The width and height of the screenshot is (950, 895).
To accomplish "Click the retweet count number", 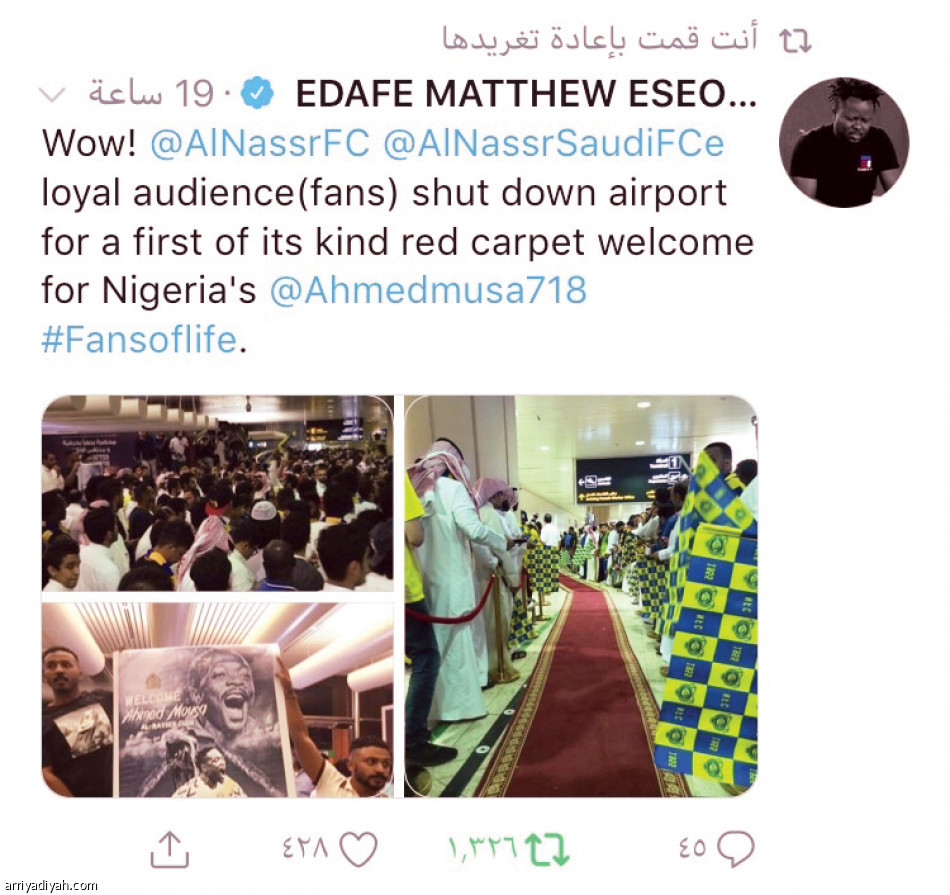I will pyautogui.click(x=483, y=848).
